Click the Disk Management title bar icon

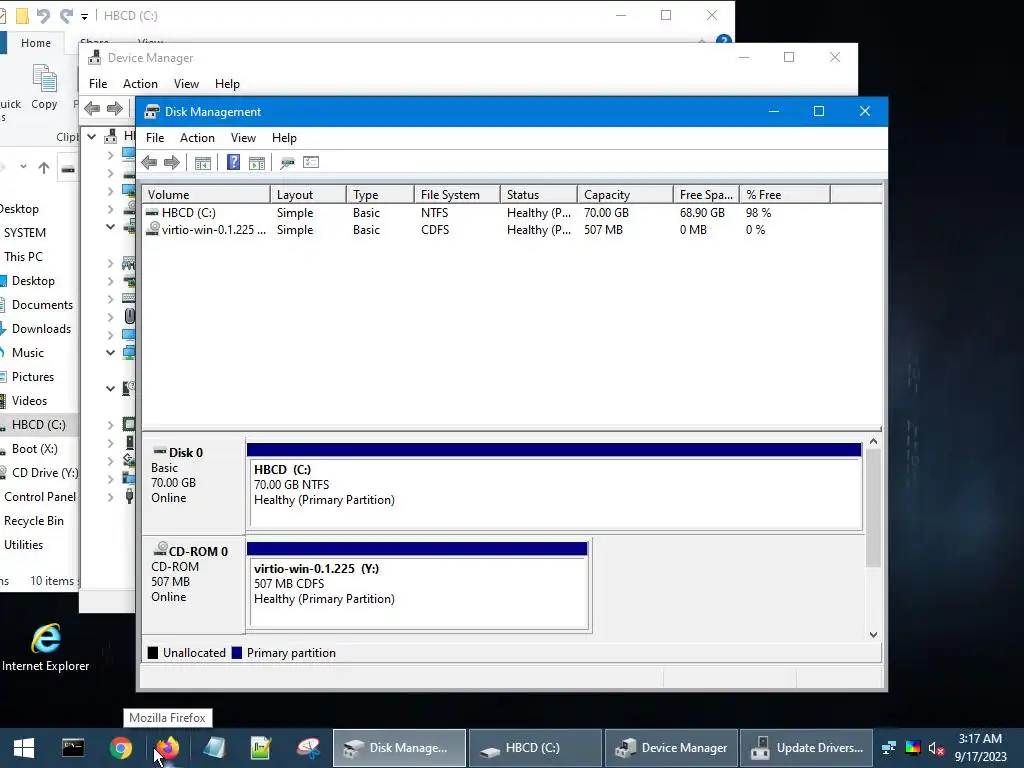point(152,112)
